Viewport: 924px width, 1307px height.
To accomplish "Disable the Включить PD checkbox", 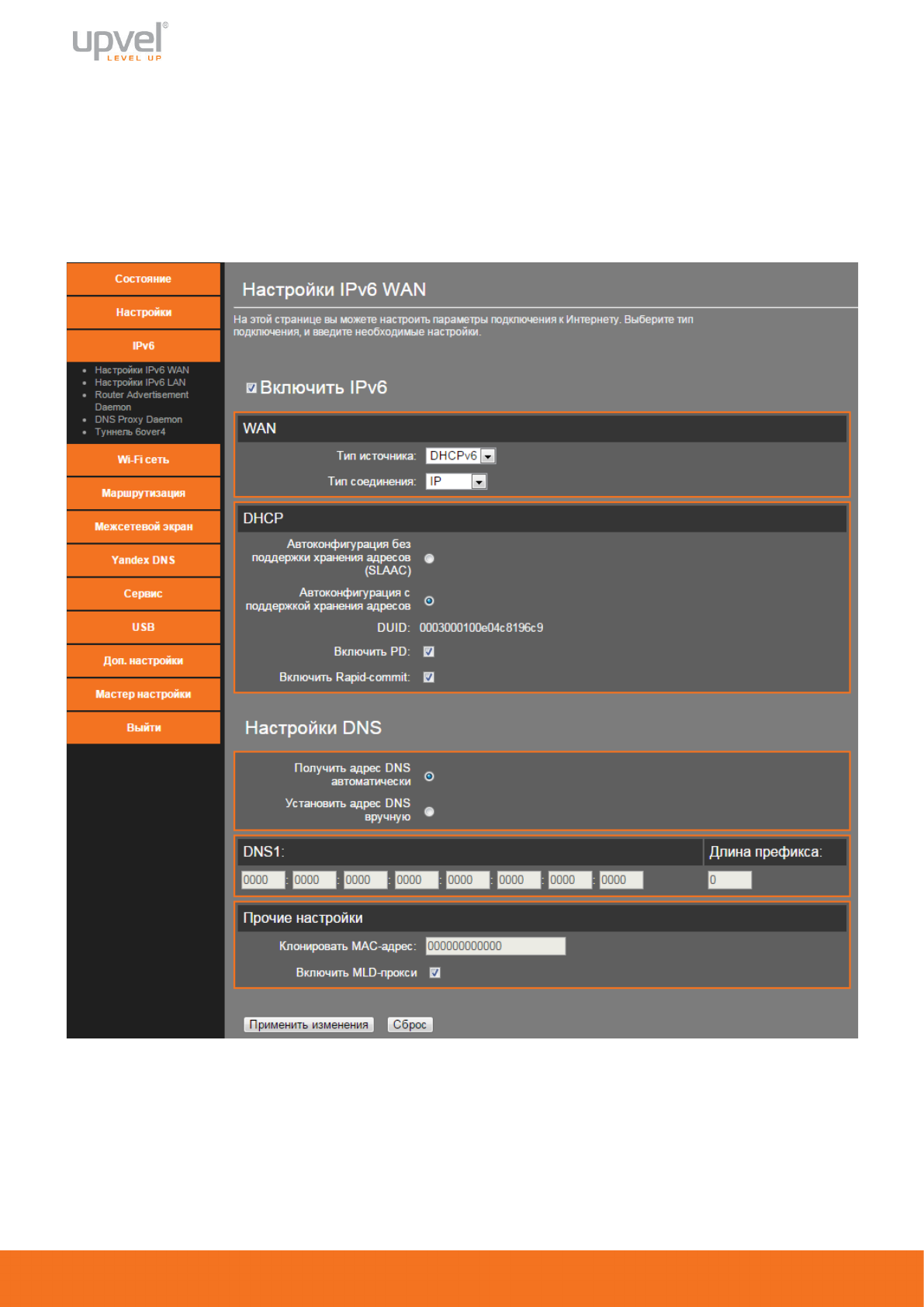I will tap(429, 652).
